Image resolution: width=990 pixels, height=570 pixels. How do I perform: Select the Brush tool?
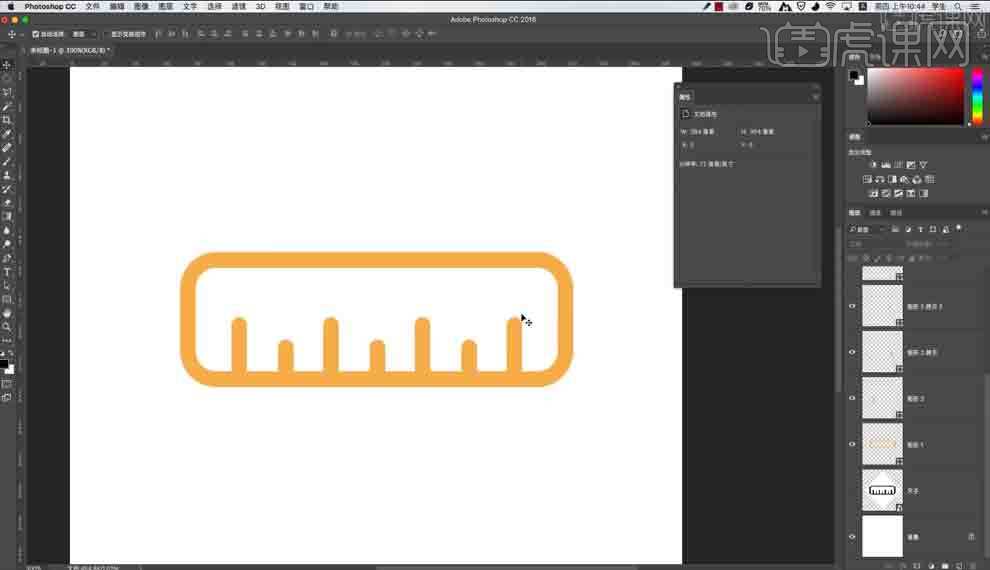7,162
